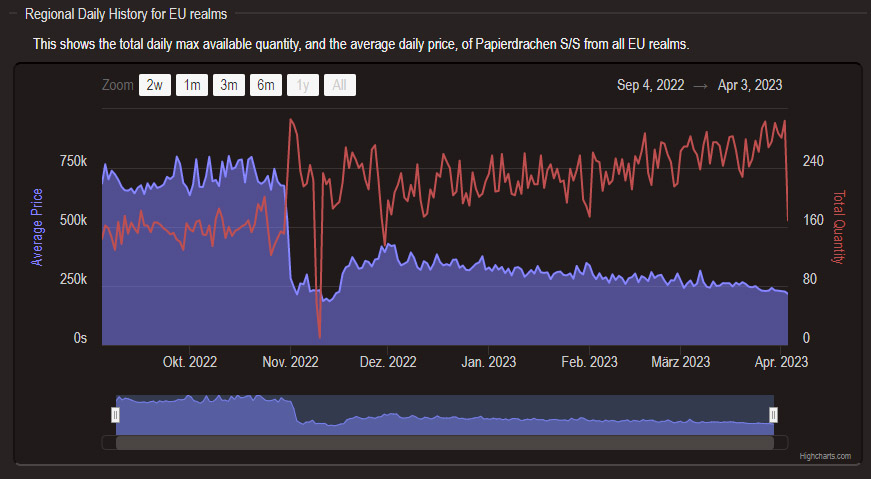The image size is (871, 479).
Task: Click the 240 quantity axis label
Action: click(x=813, y=162)
